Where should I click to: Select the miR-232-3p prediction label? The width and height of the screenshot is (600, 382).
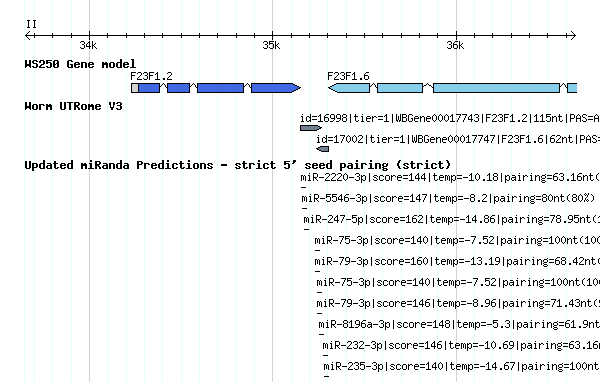click(x=461, y=345)
